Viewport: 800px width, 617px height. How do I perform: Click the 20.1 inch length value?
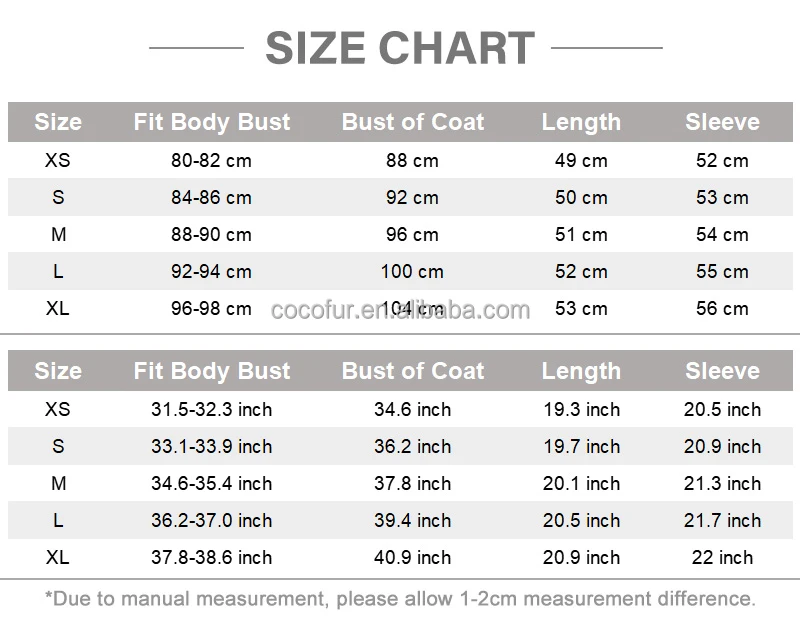point(581,483)
